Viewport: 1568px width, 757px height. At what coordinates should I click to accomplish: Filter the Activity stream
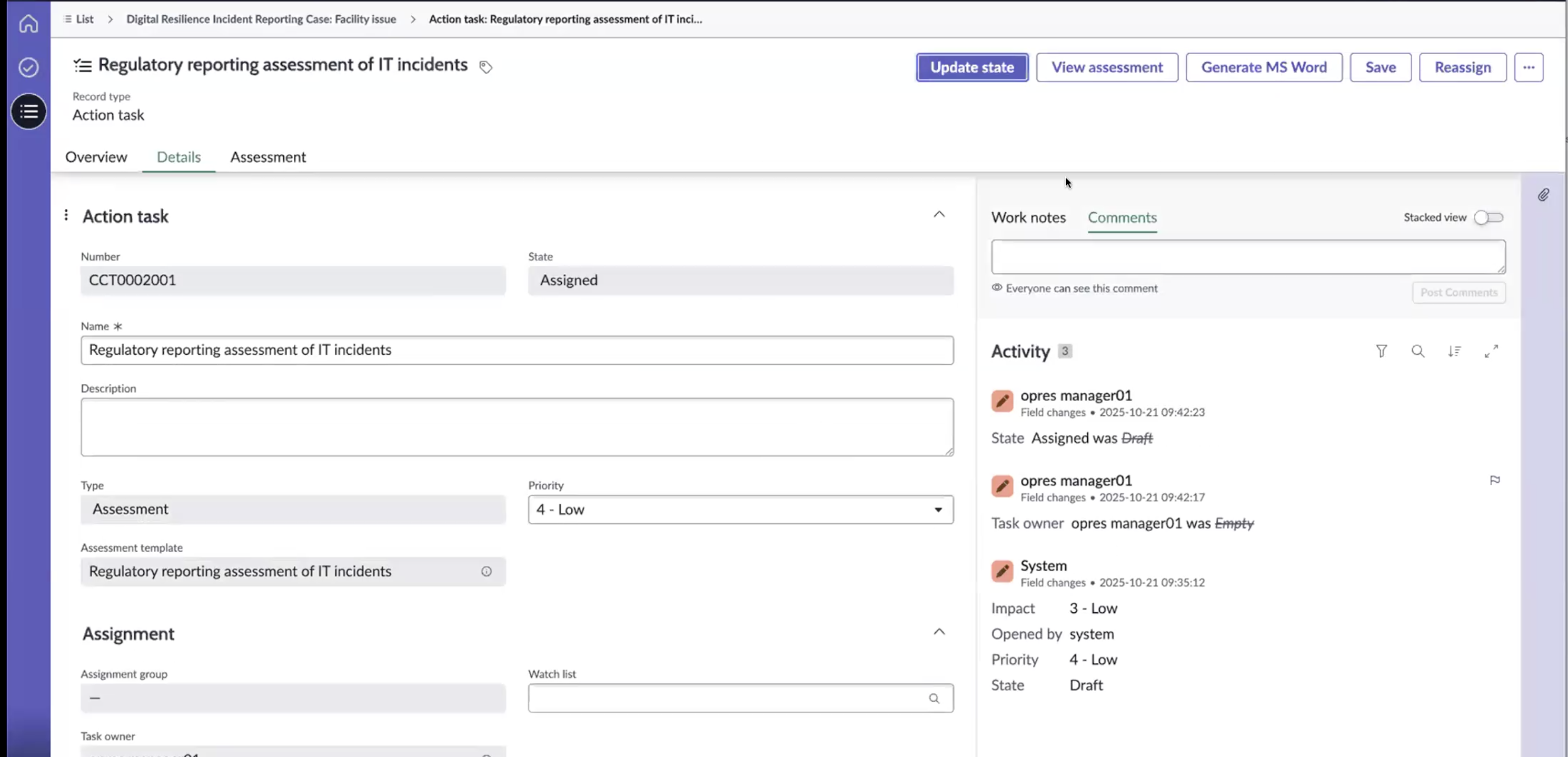1381,351
